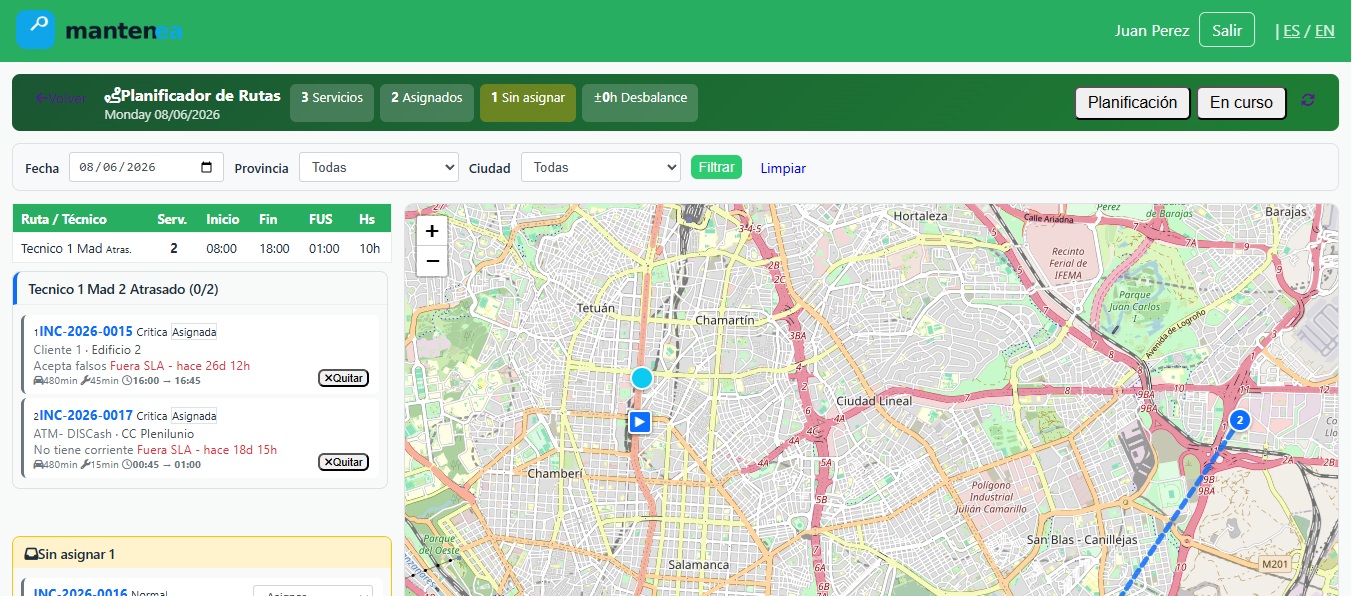Click the blue play start marker on map
The image size is (1352, 596).
[x=640, y=422]
